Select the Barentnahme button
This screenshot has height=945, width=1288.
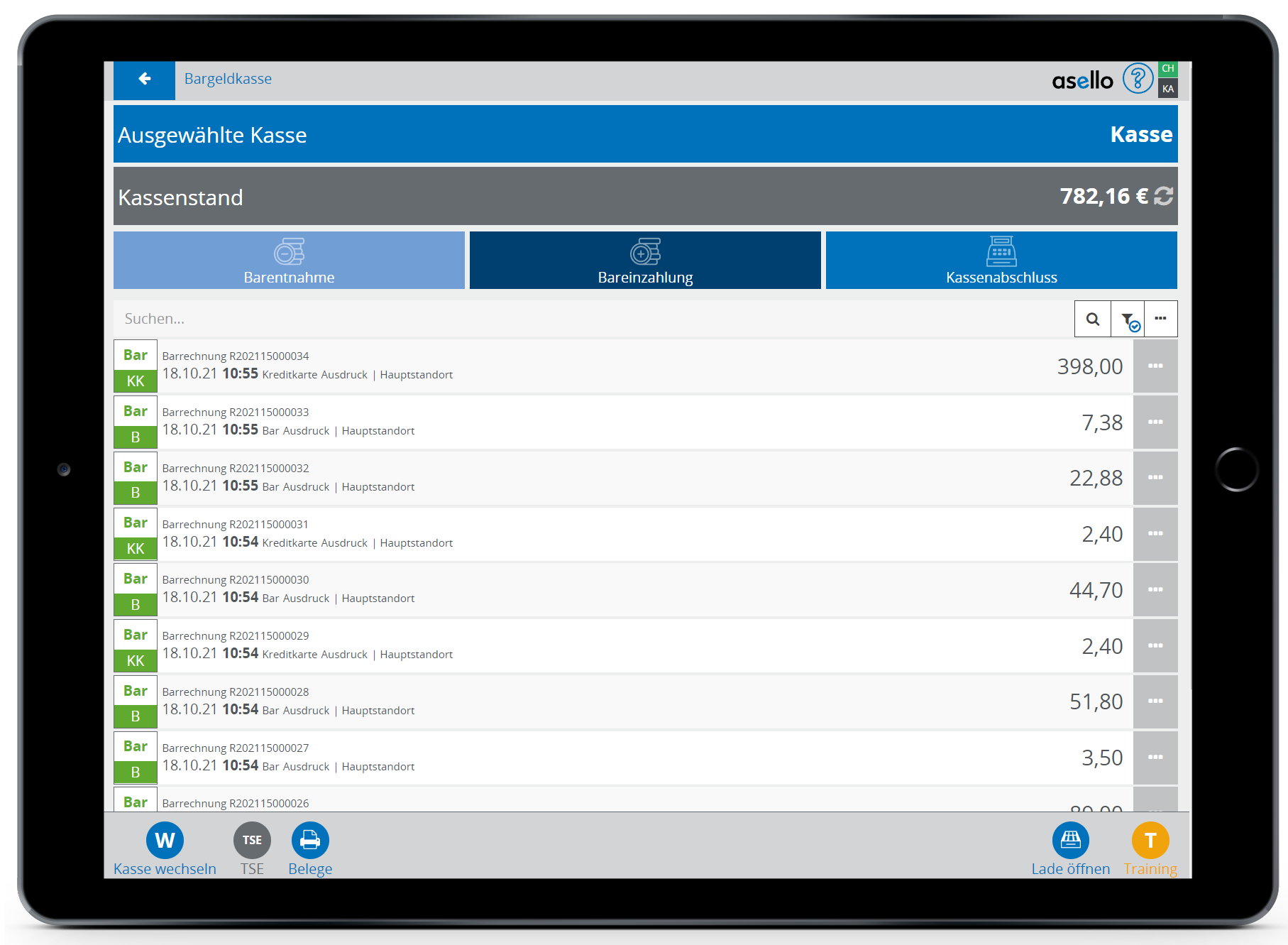coord(289,261)
